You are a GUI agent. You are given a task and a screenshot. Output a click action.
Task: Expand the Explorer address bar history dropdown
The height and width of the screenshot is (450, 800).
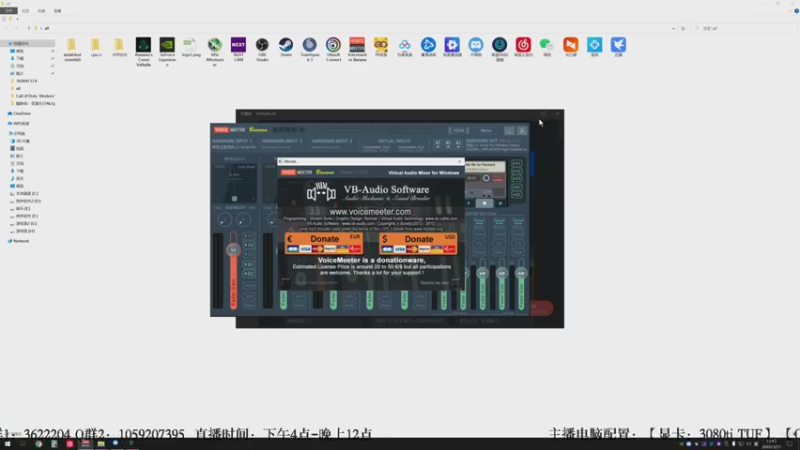673,28
